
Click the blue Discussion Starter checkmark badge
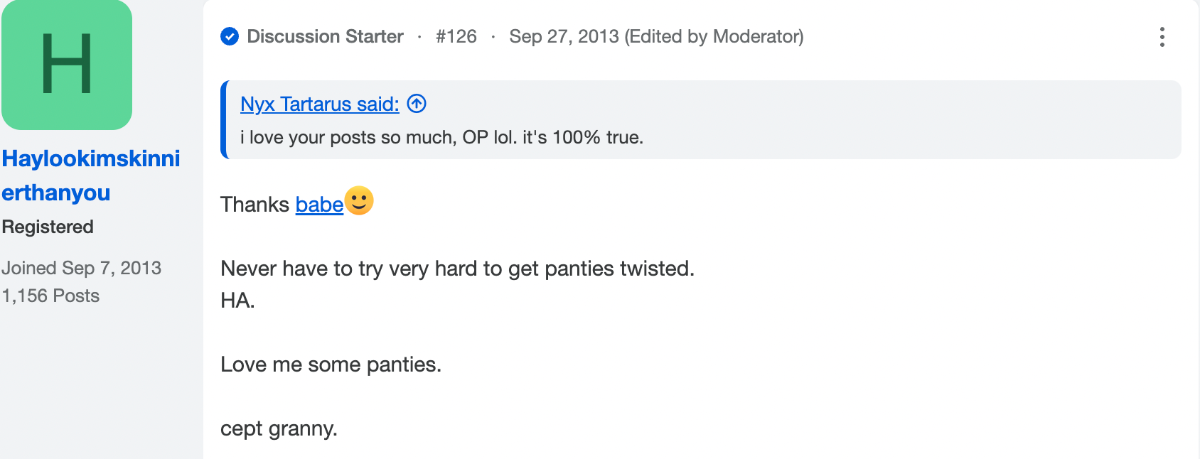click(230, 37)
